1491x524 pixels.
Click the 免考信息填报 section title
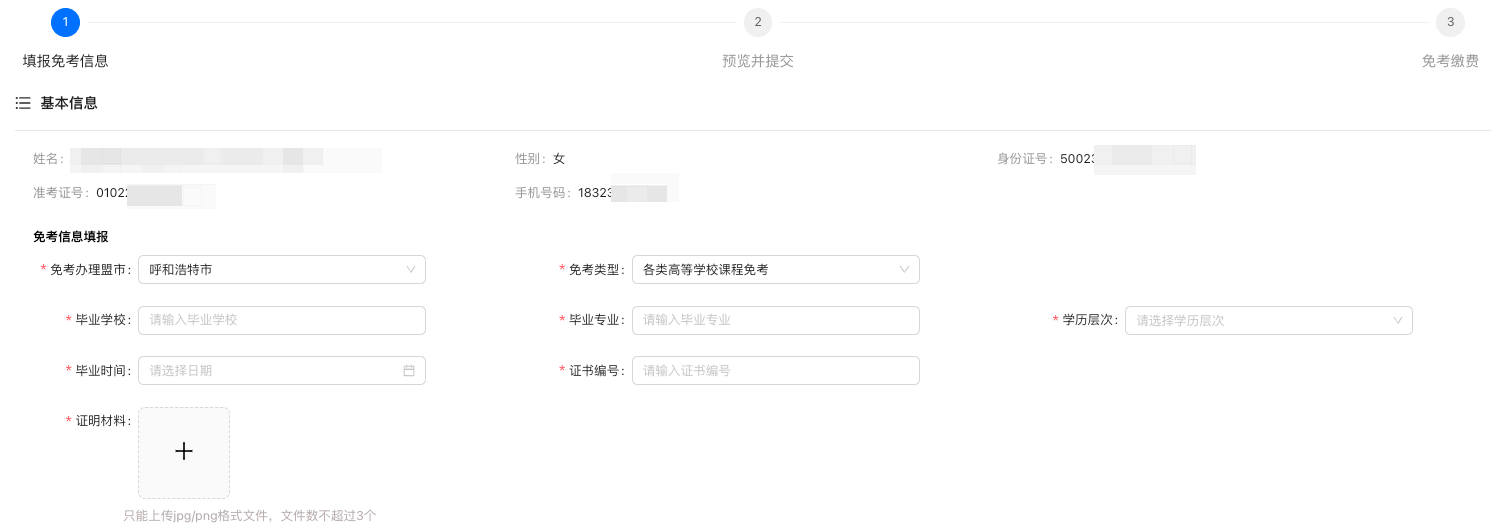pos(71,237)
